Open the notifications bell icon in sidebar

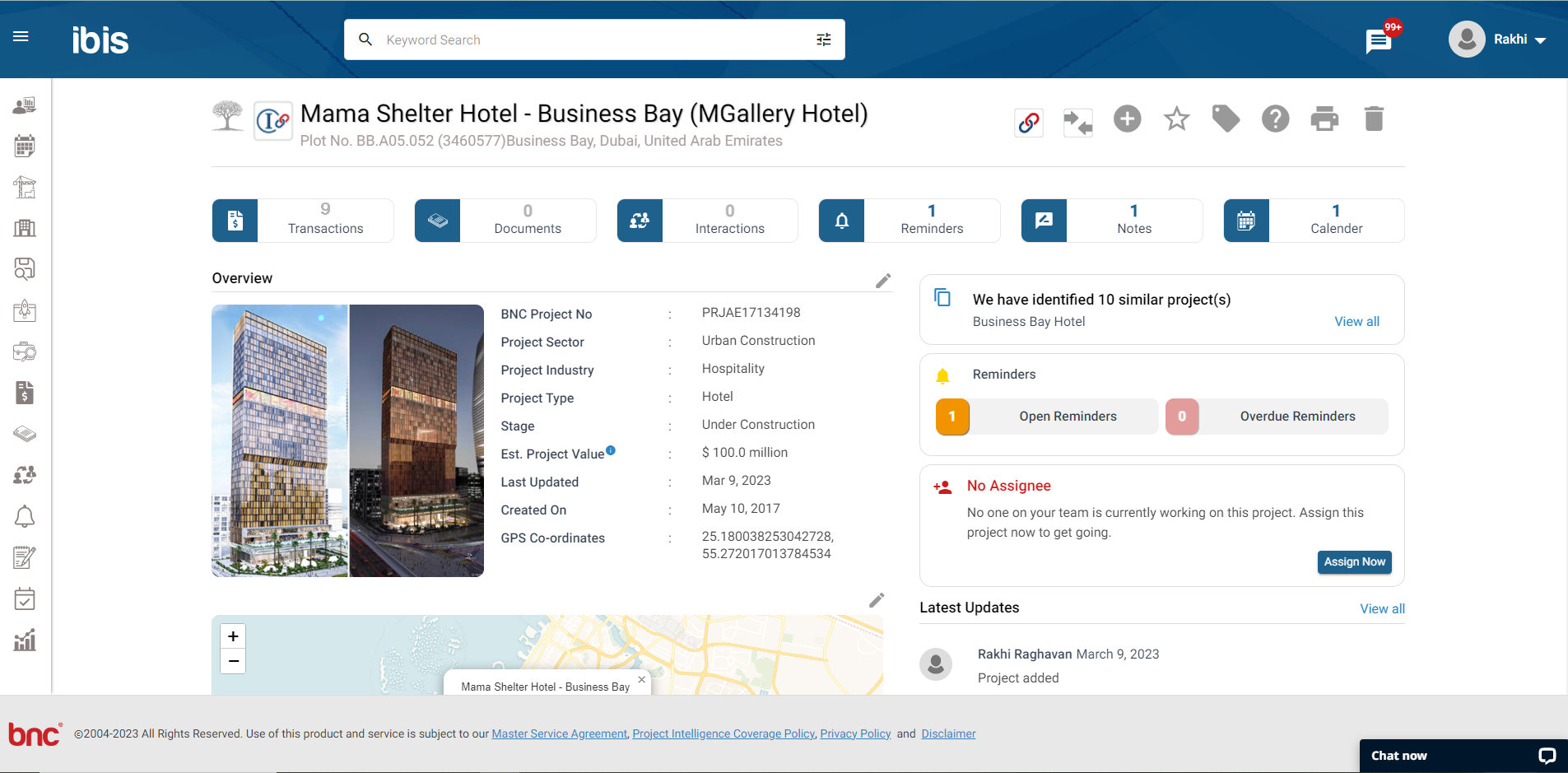coord(24,516)
